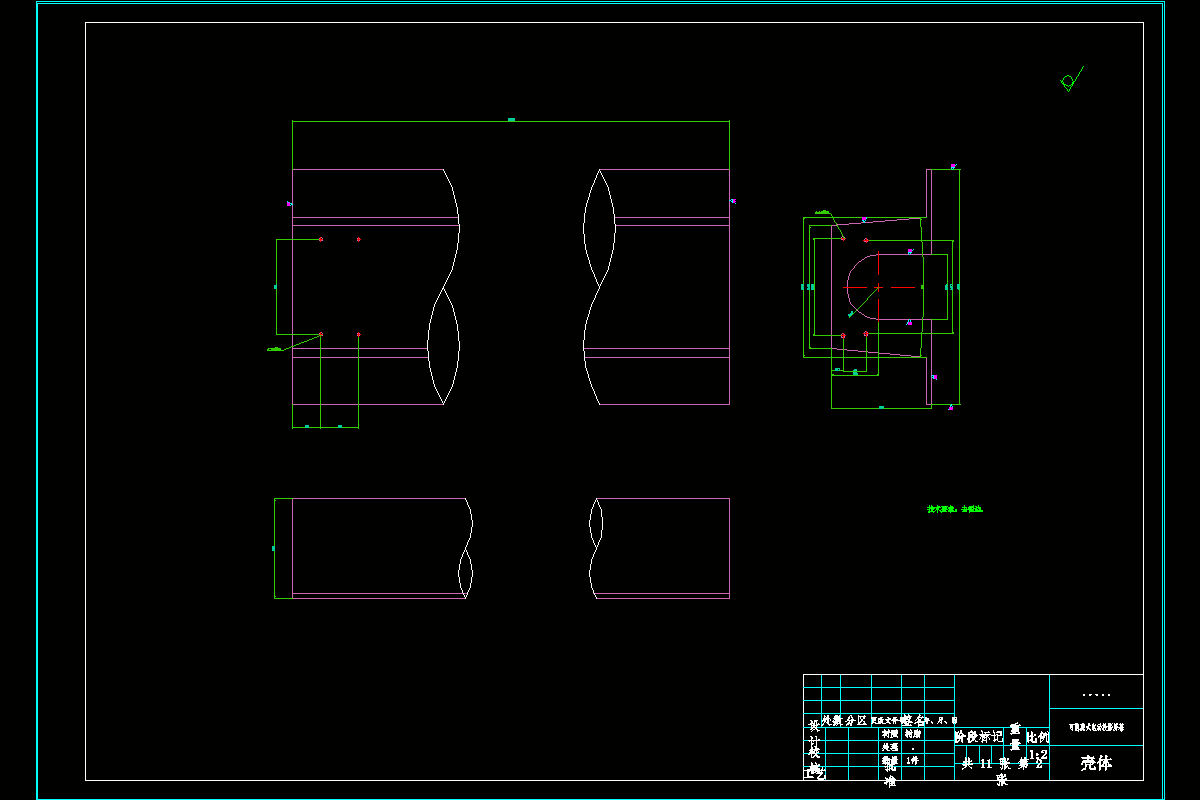Click the height dimension text left of bottom view
The height and width of the screenshot is (800, 1200).
pyautogui.click(x=273, y=548)
